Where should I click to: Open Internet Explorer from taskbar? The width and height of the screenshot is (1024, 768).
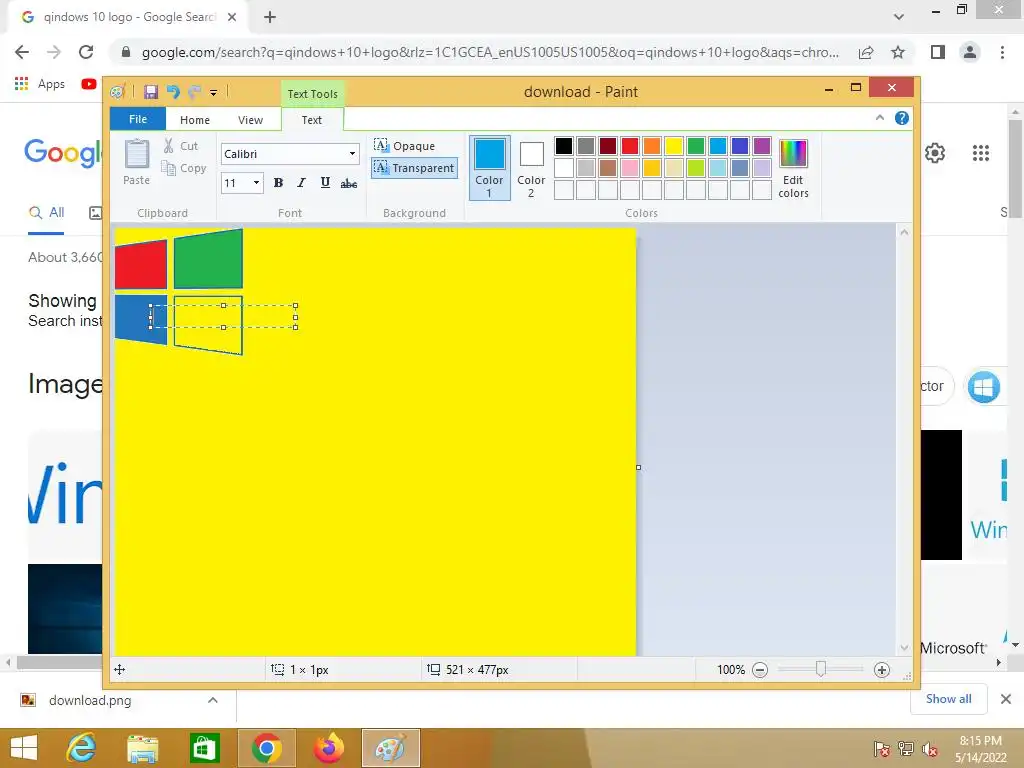[82, 748]
